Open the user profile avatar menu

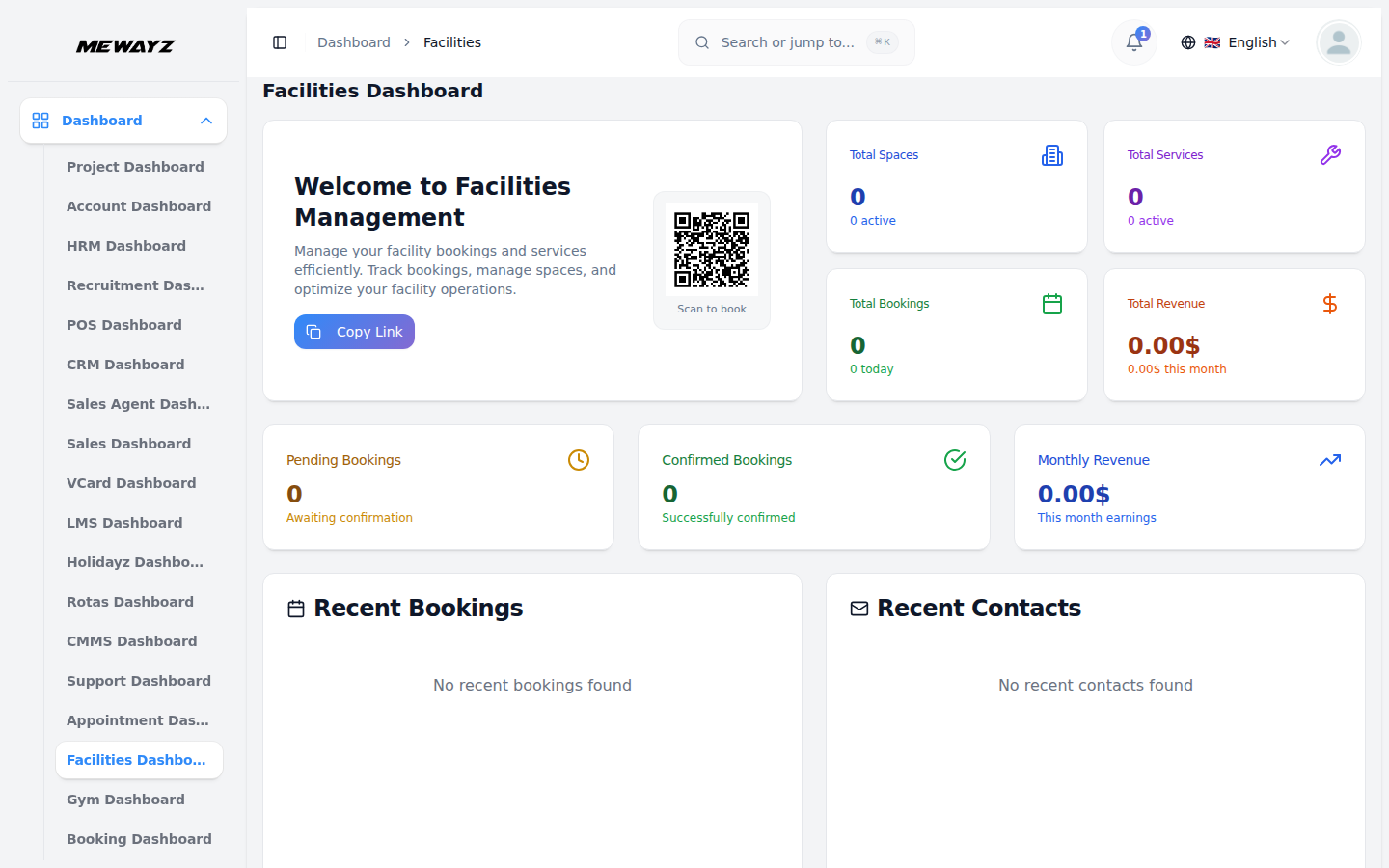click(x=1338, y=42)
